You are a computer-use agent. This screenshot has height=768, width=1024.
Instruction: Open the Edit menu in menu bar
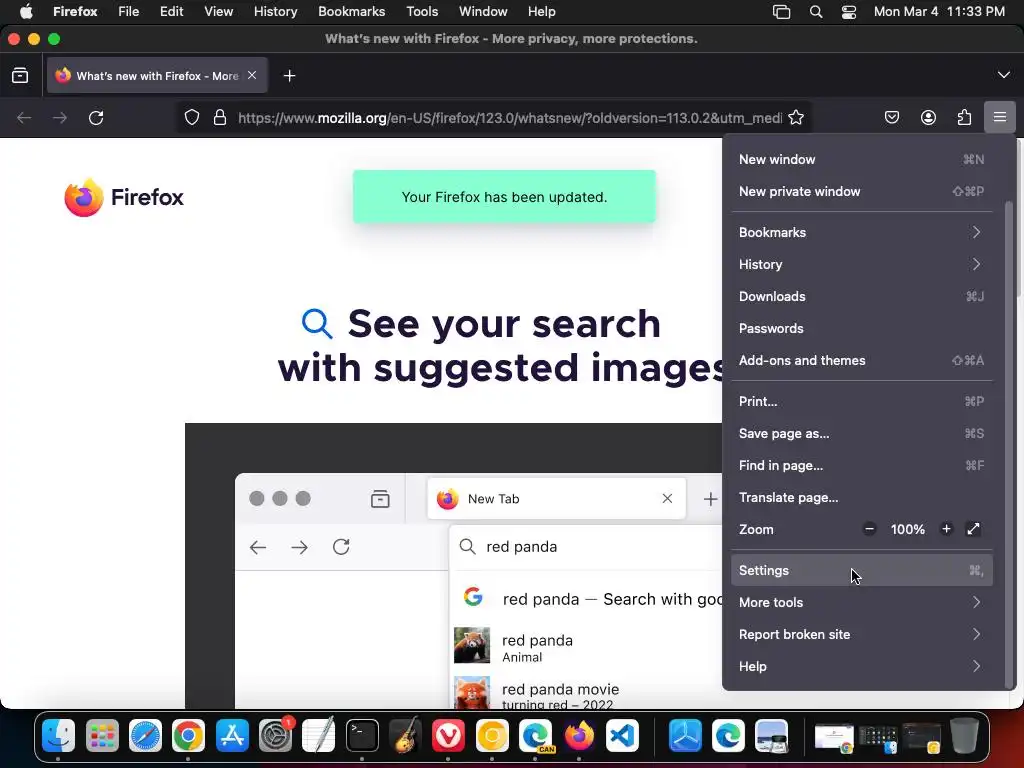[x=171, y=12]
